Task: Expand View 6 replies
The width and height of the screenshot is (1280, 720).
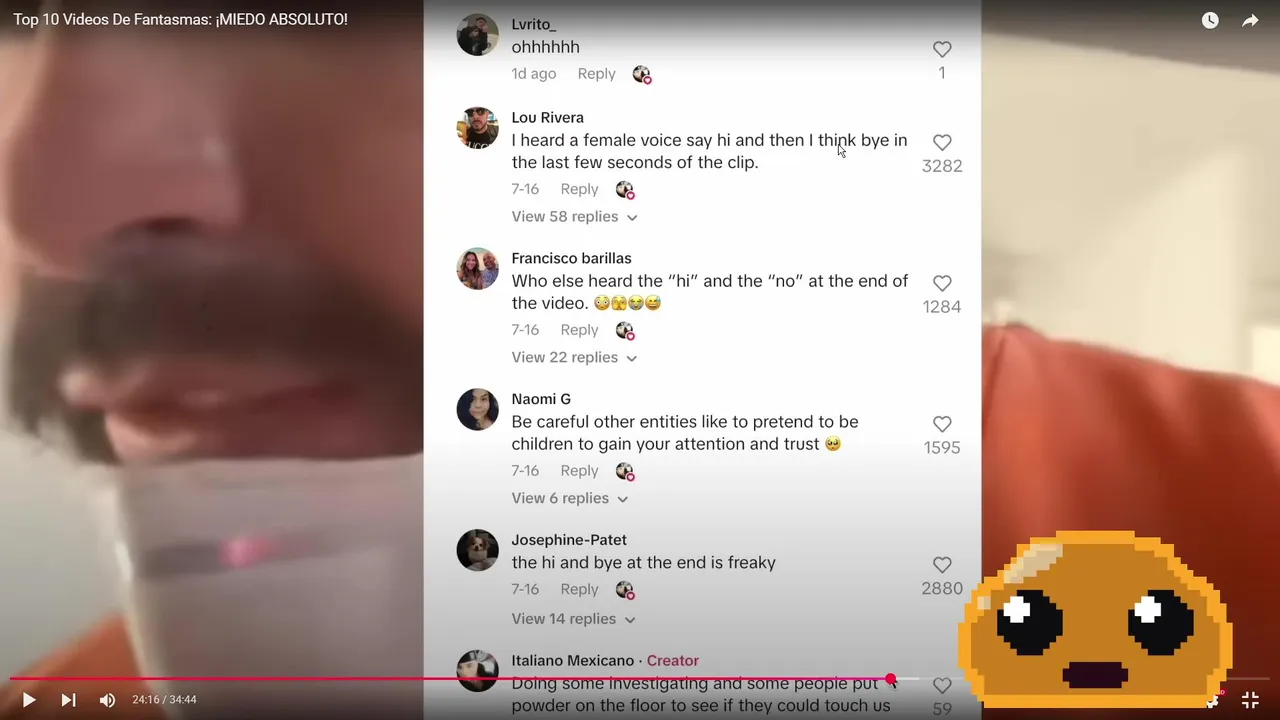Action: click(570, 498)
